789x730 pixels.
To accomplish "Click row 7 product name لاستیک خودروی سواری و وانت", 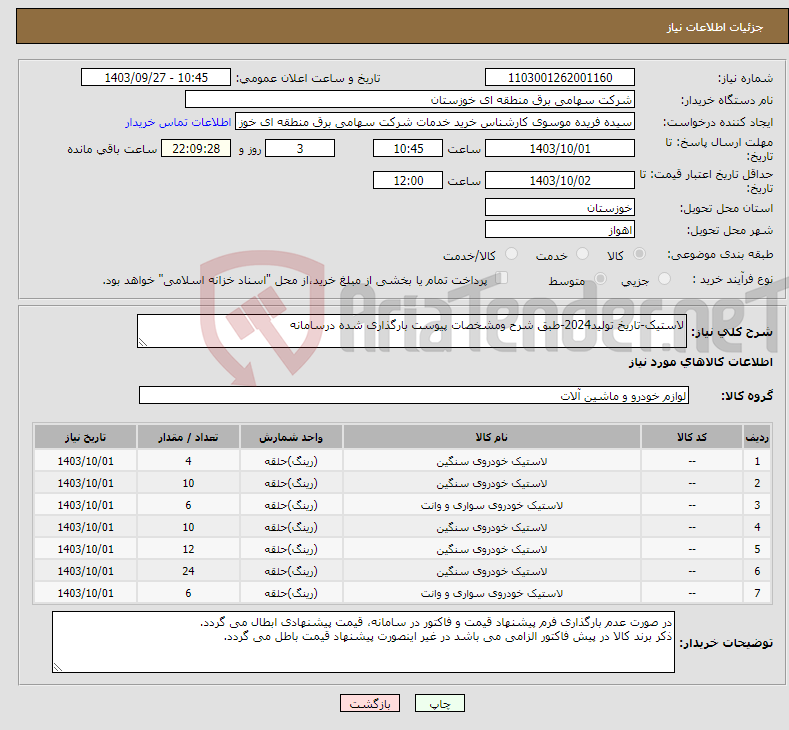I will coord(492,593).
